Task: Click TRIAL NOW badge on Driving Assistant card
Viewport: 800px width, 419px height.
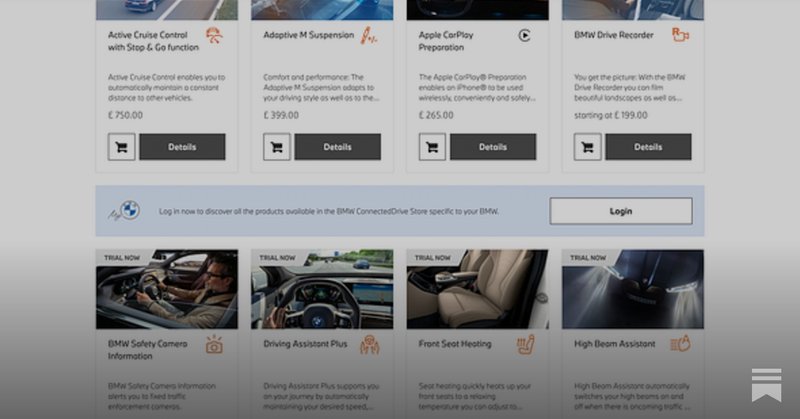Action: coord(278,258)
